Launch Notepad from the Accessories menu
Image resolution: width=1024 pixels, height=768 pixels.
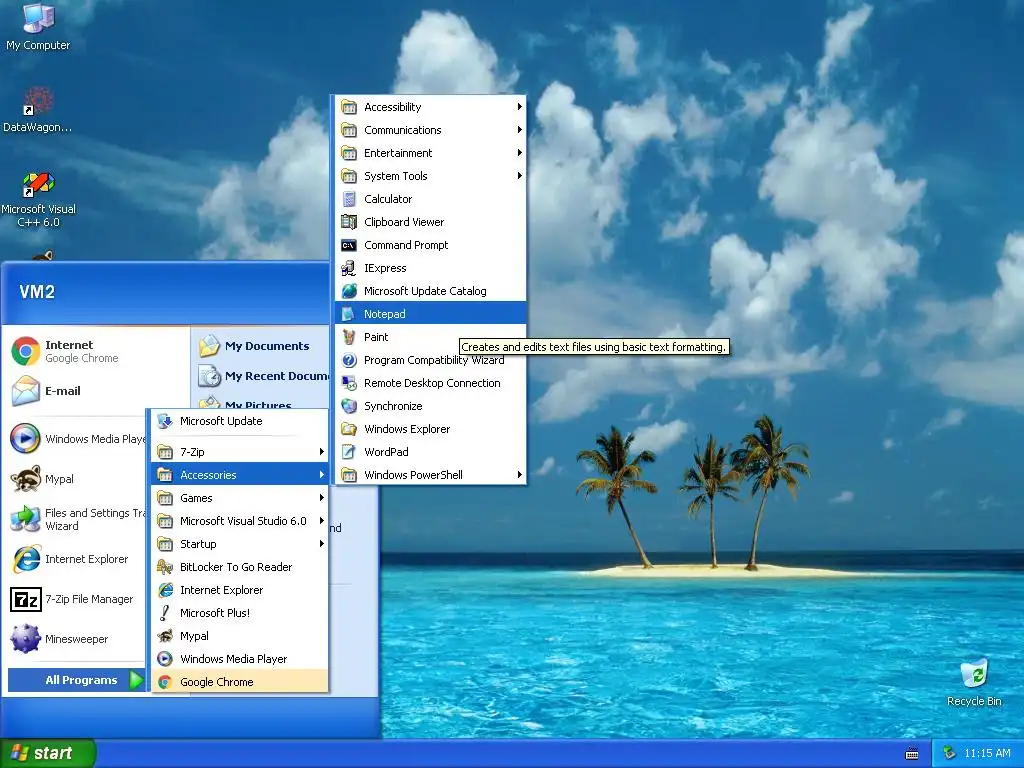430,314
